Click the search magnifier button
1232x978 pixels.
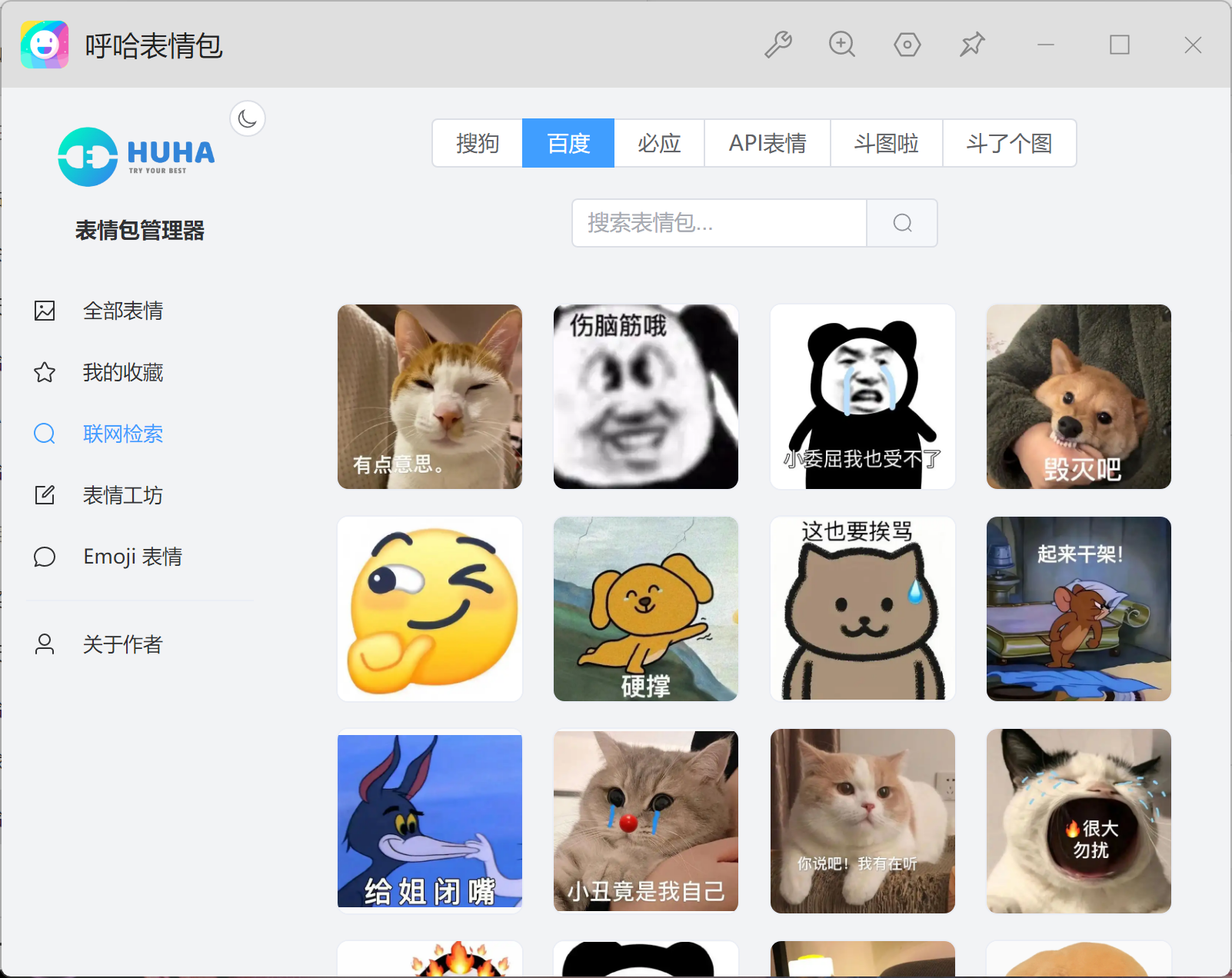click(902, 223)
